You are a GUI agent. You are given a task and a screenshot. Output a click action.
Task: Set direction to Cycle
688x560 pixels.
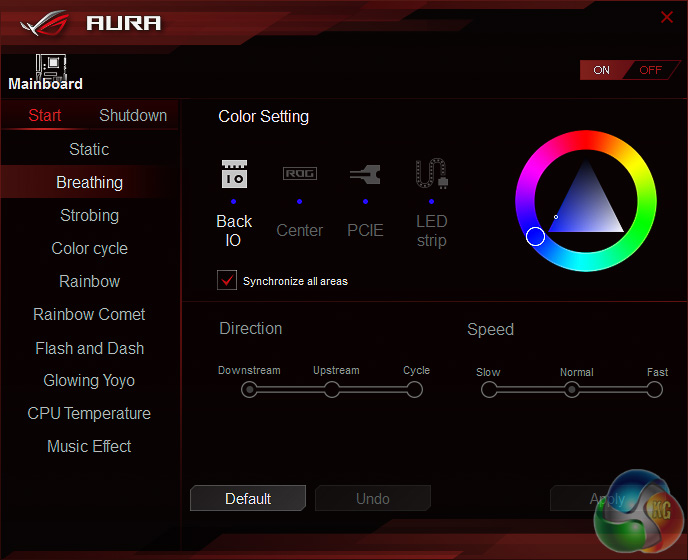[x=414, y=389]
